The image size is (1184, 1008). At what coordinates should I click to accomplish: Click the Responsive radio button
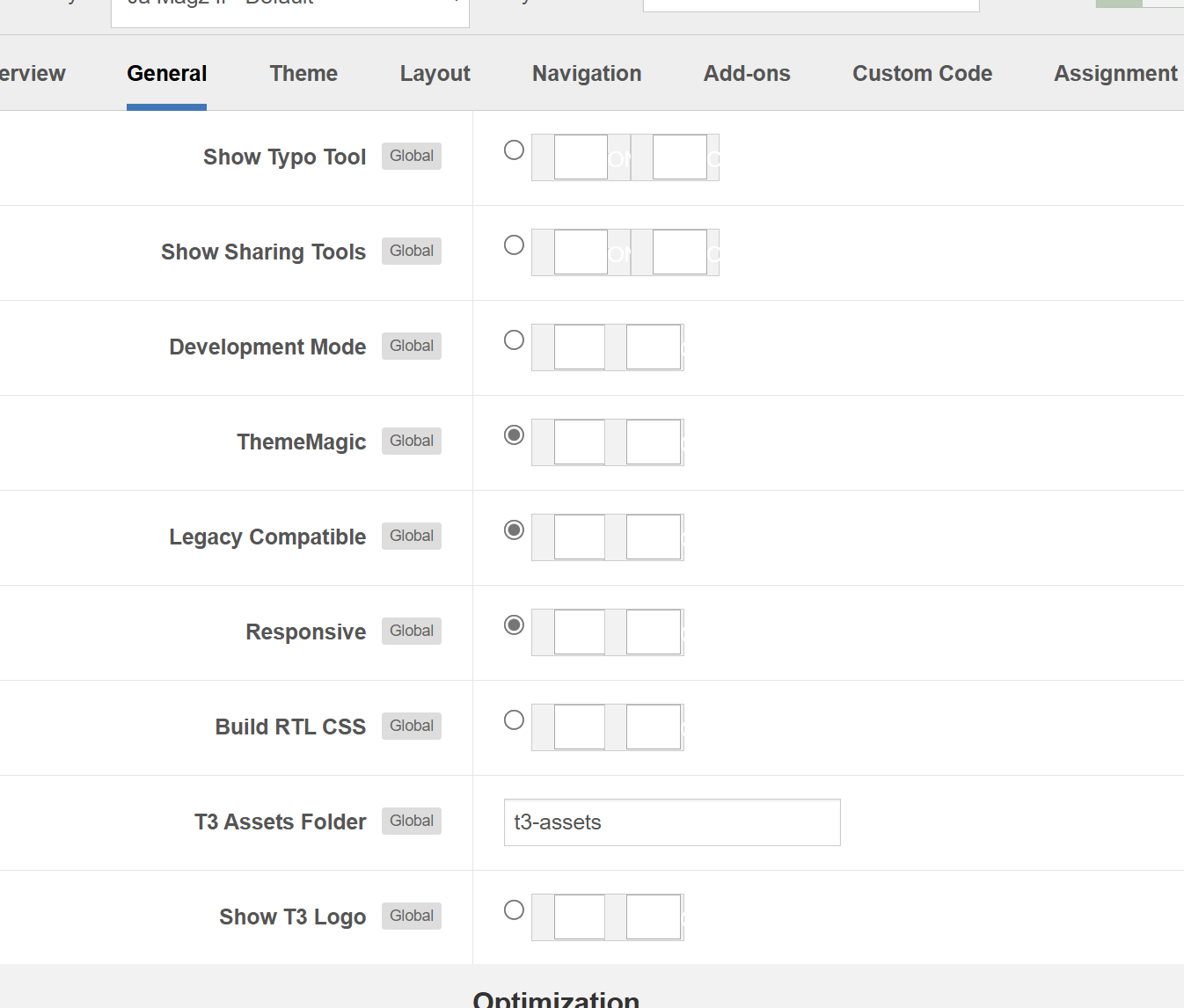pos(514,625)
